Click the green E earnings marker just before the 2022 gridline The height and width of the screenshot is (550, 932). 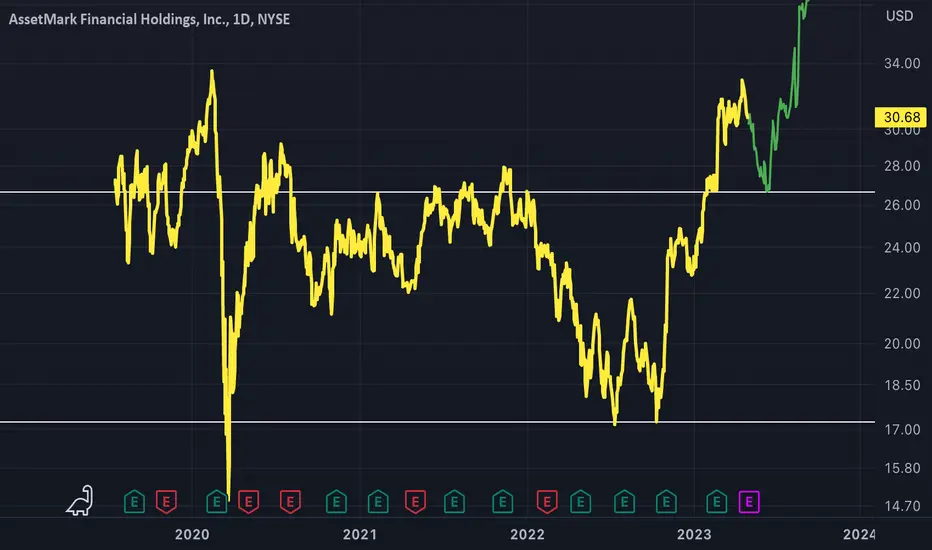pyautogui.click(x=503, y=502)
